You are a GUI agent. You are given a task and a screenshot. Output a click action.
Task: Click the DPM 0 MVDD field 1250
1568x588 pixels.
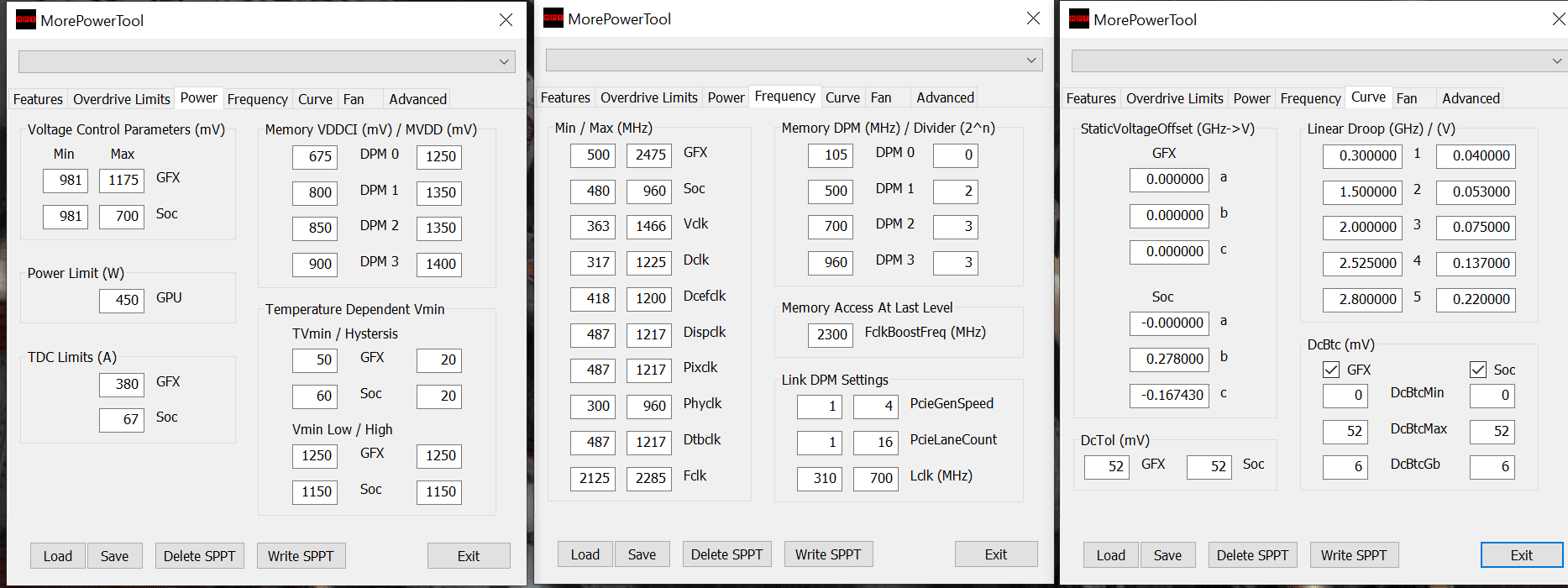coord(439,156)
